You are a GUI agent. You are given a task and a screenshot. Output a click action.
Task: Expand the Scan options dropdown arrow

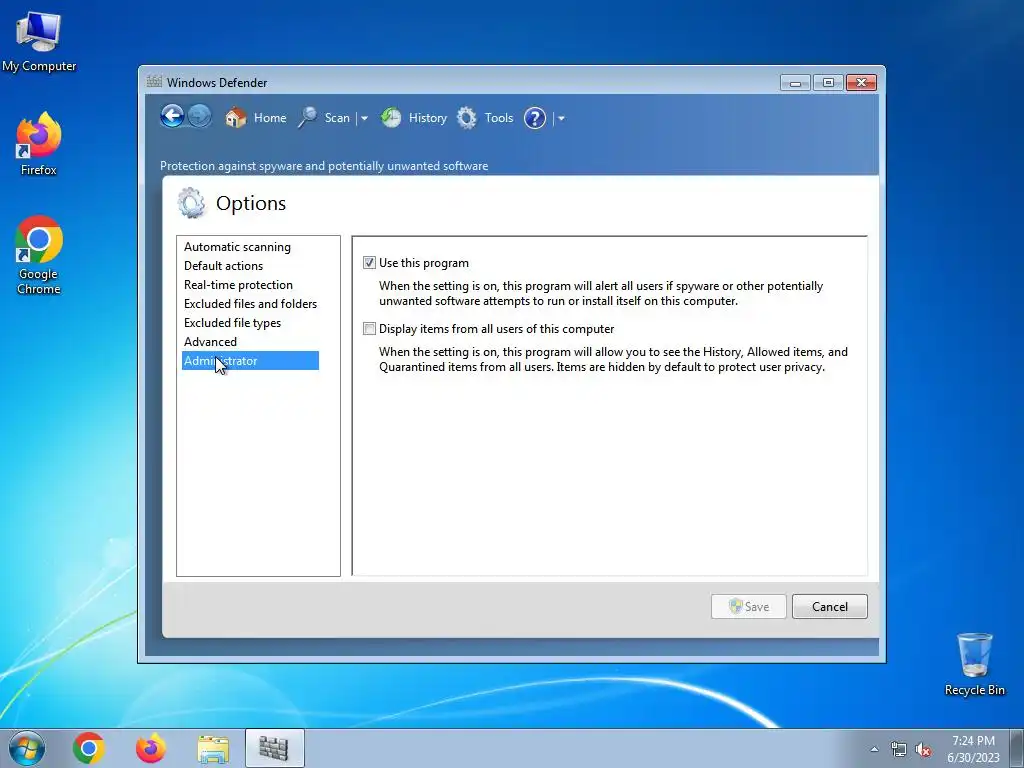click(x=364, y=119)
